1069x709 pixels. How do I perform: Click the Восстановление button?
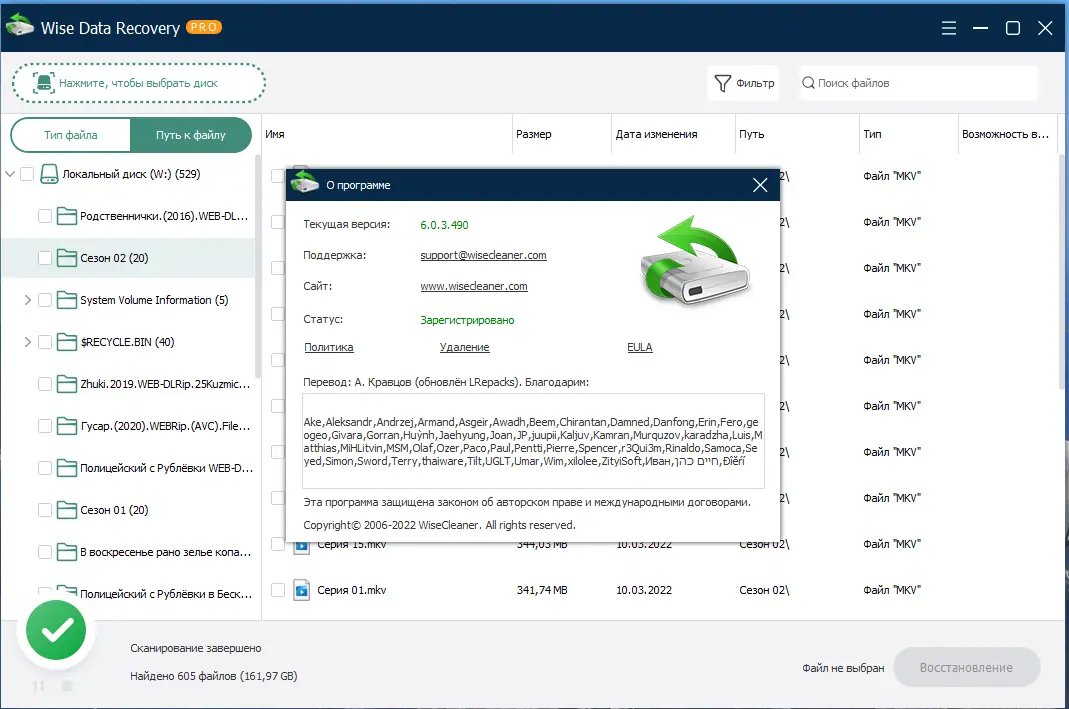966,667
